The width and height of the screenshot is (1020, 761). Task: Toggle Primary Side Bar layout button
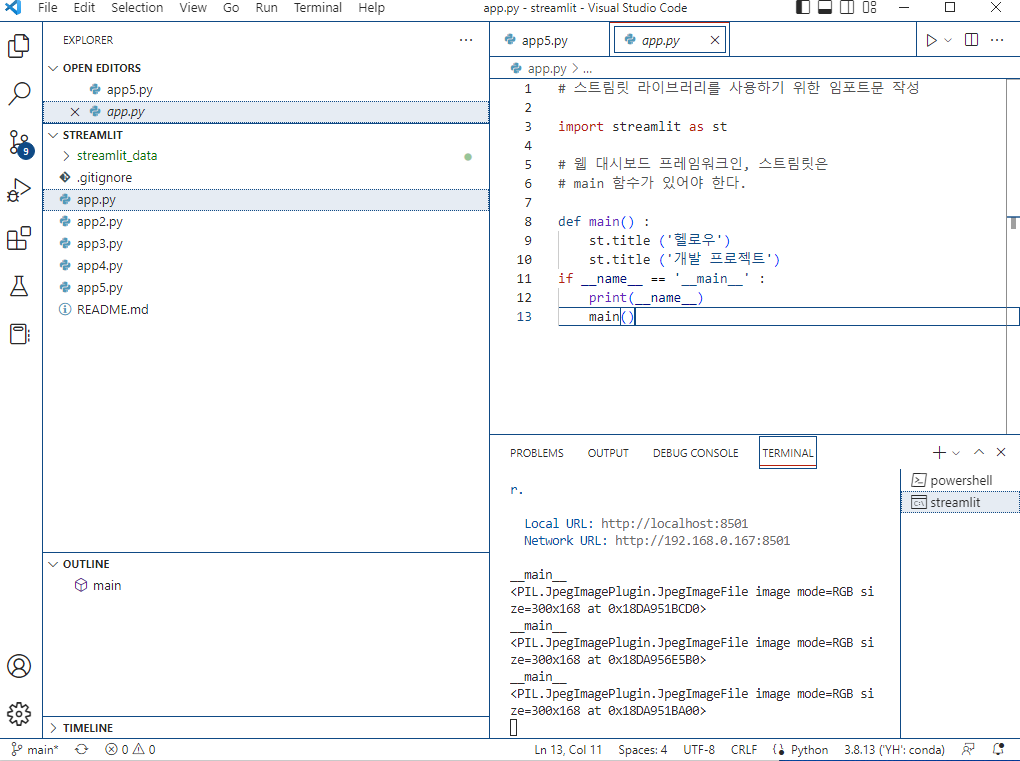pos(803,8)
